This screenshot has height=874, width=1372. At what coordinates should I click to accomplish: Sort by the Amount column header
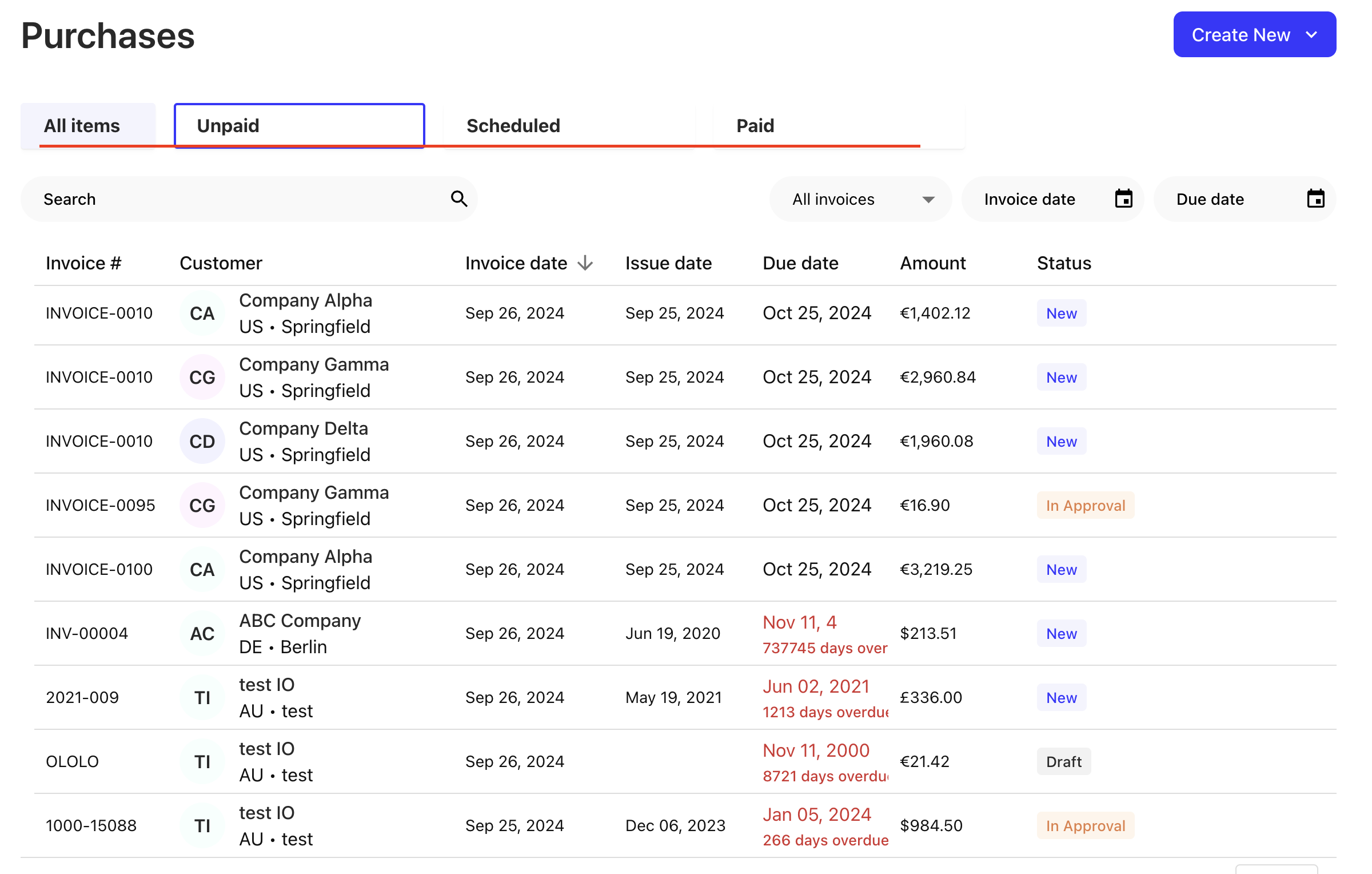[x=932, y=263]
